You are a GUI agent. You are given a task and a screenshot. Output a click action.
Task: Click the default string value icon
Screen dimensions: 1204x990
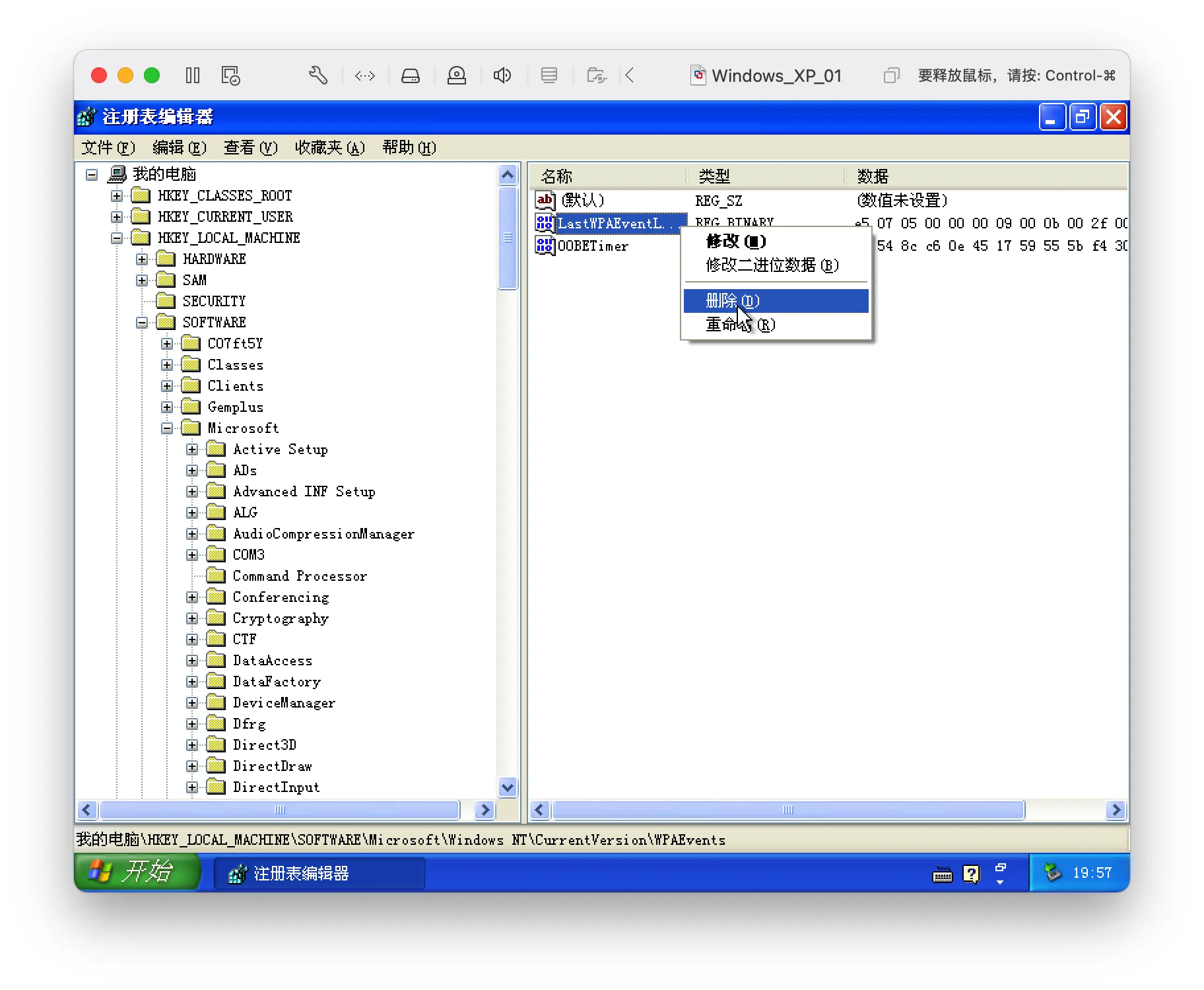[545, 200]
